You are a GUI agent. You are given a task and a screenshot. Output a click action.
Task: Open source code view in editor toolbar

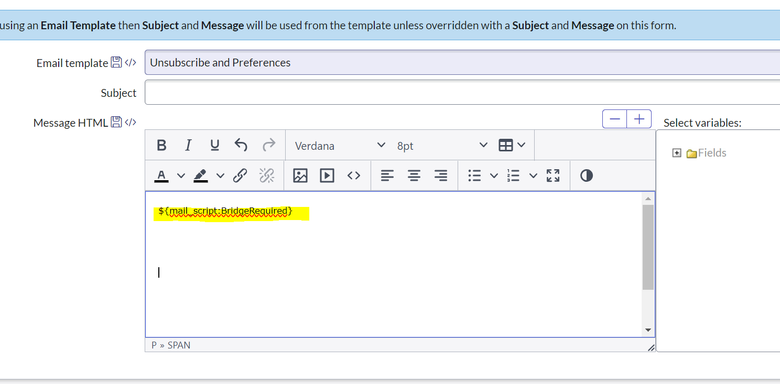(x=354, y=176)
